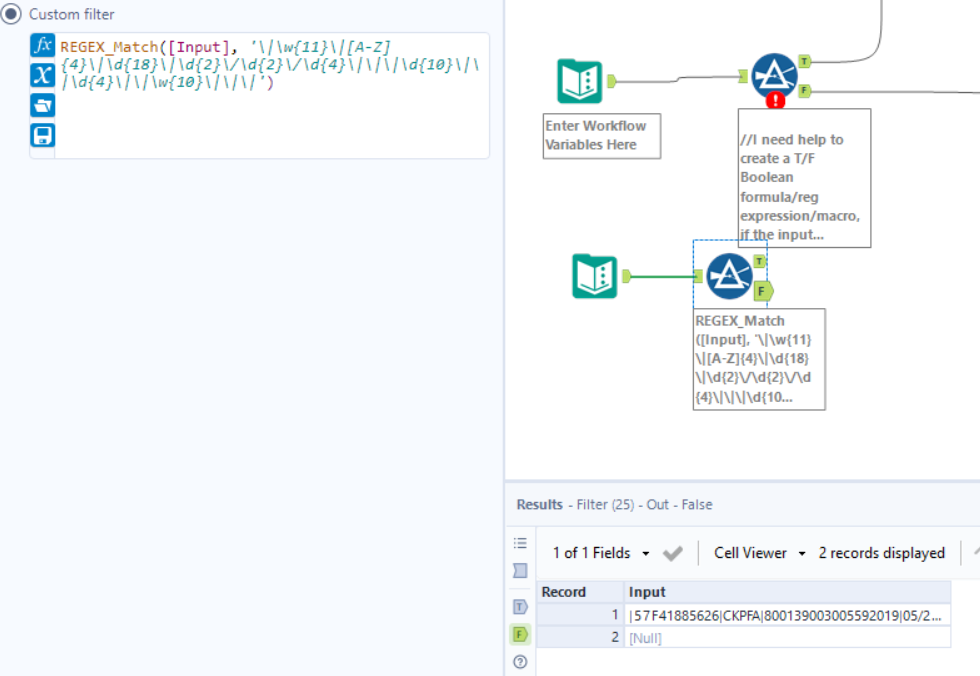The height and width of the screenshot is (676, 980).
Task: Click the upper Text Input output anchor
Action: (611, 81)
